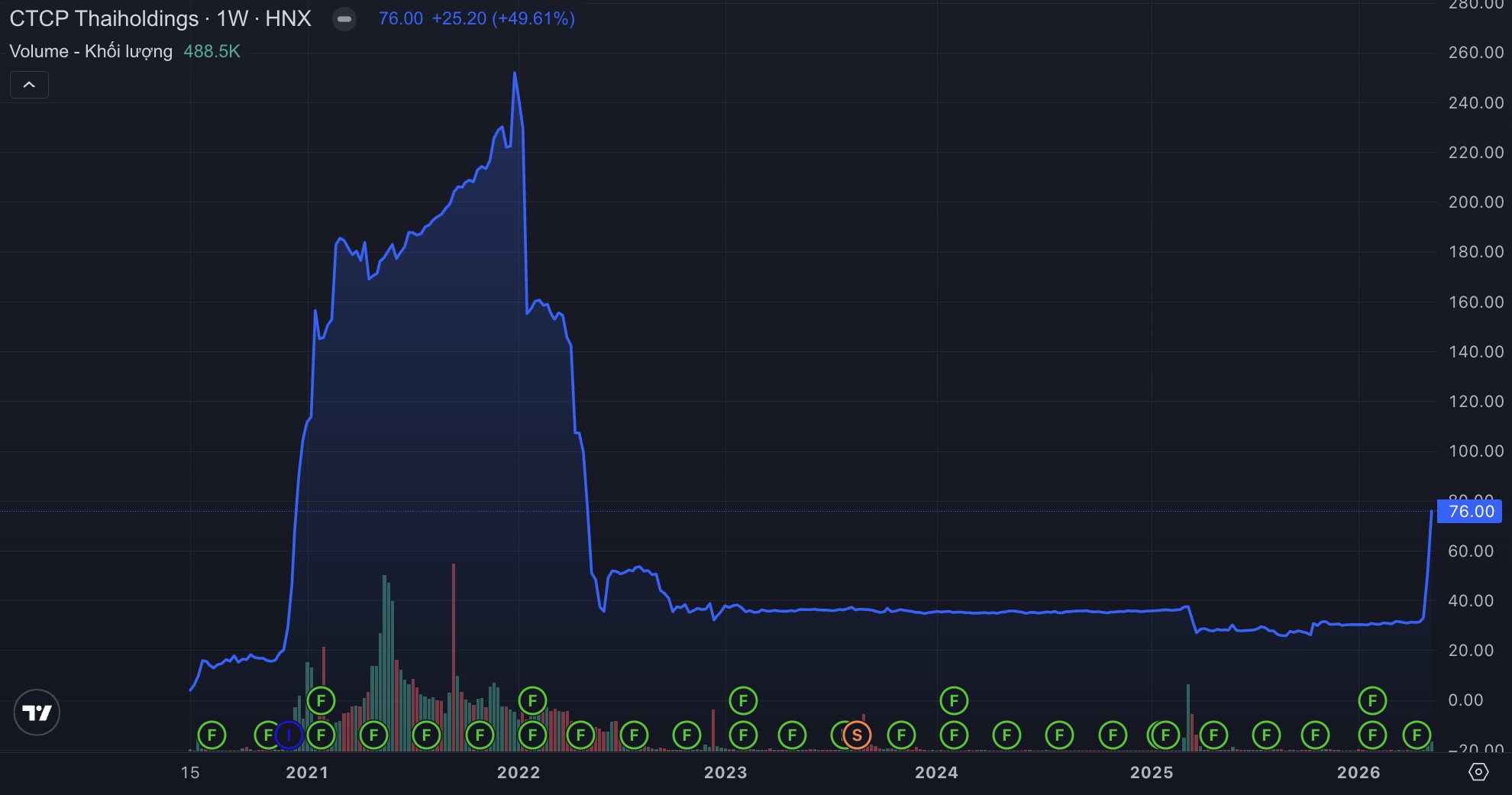Screen dimensions: 1512x795
Task: Click the 100.00 price axis label
Action: [1476, 451]
